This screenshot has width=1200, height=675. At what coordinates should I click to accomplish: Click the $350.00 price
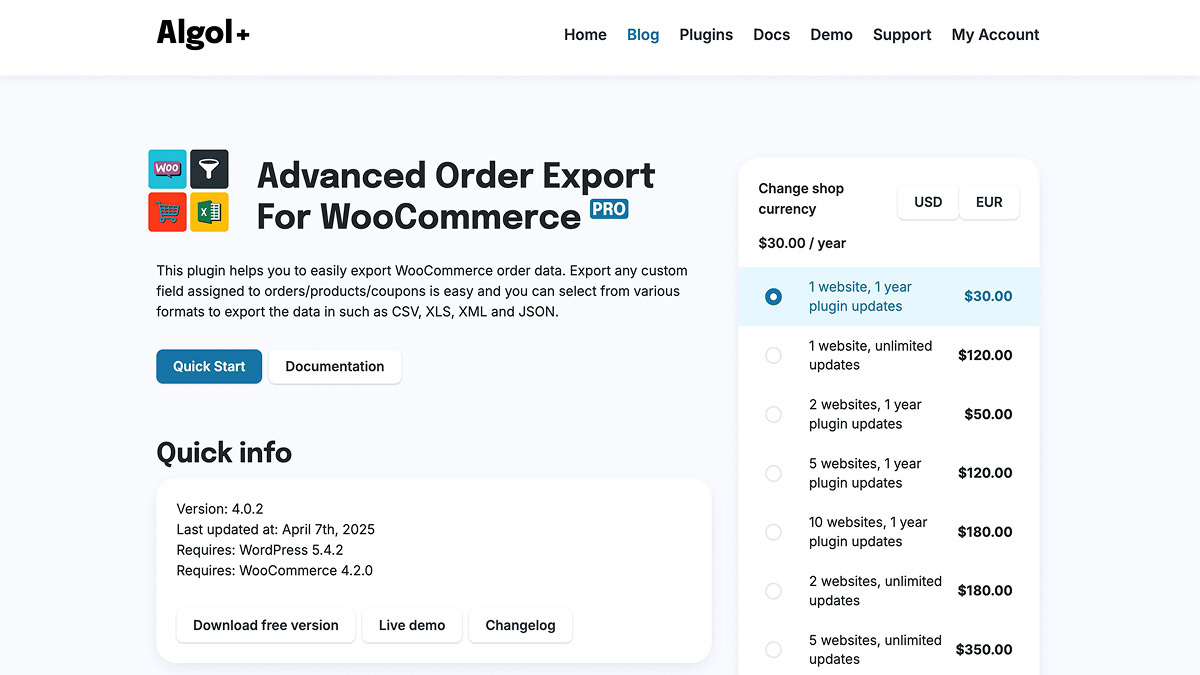[x=984, y=650]
